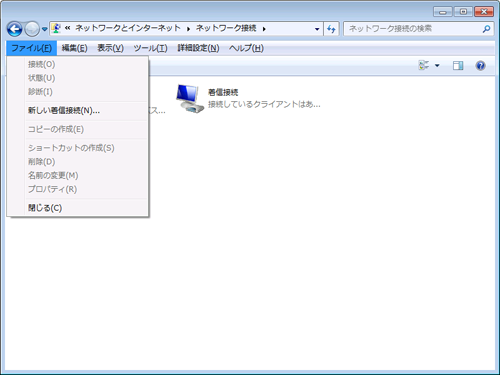The height and width of the screenshot is (375, 500).
Task: Click the blue help question mark icon
Action: pyautogui.click(x=480, y=66)
